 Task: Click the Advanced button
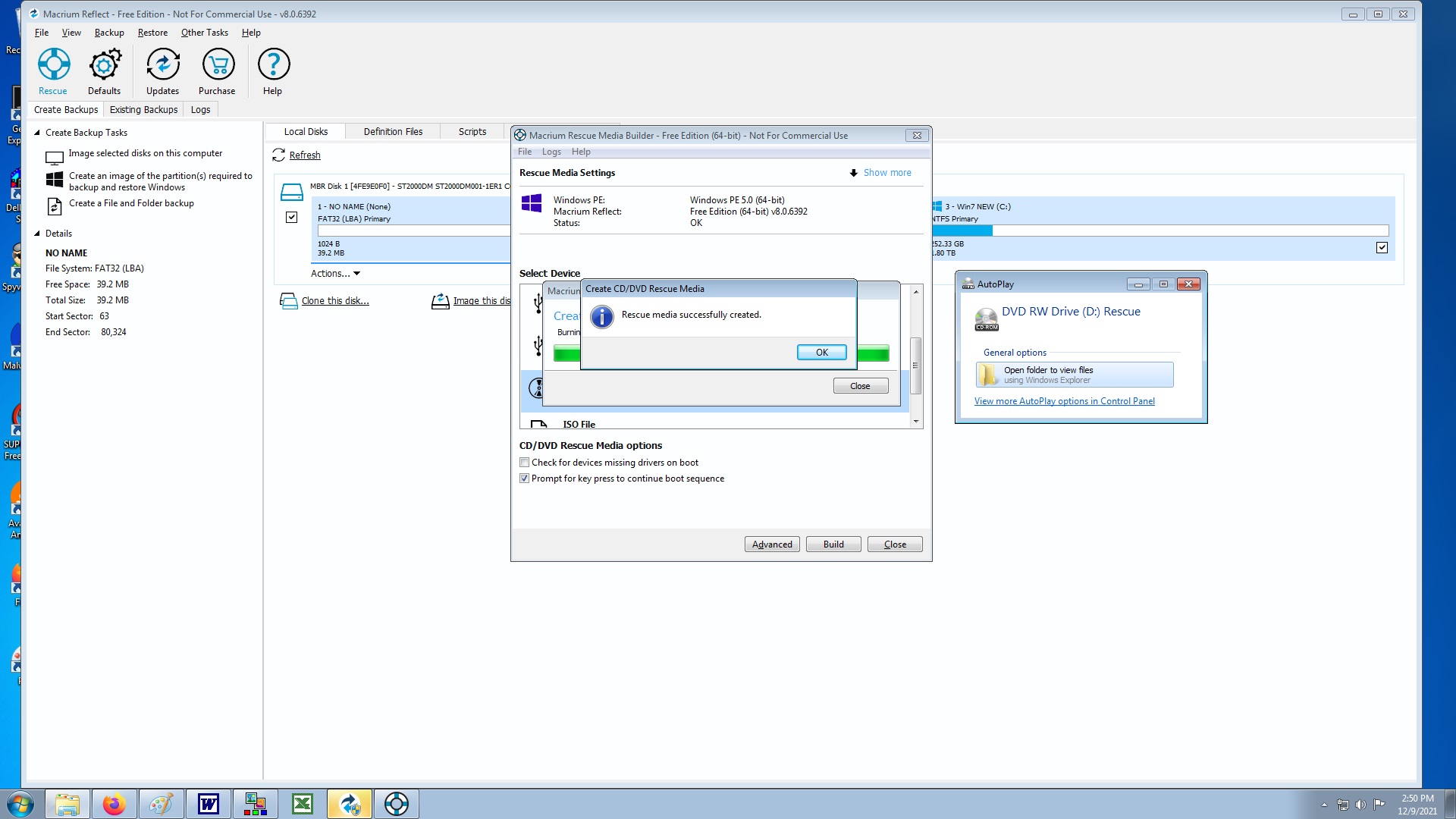pos(772,544)
